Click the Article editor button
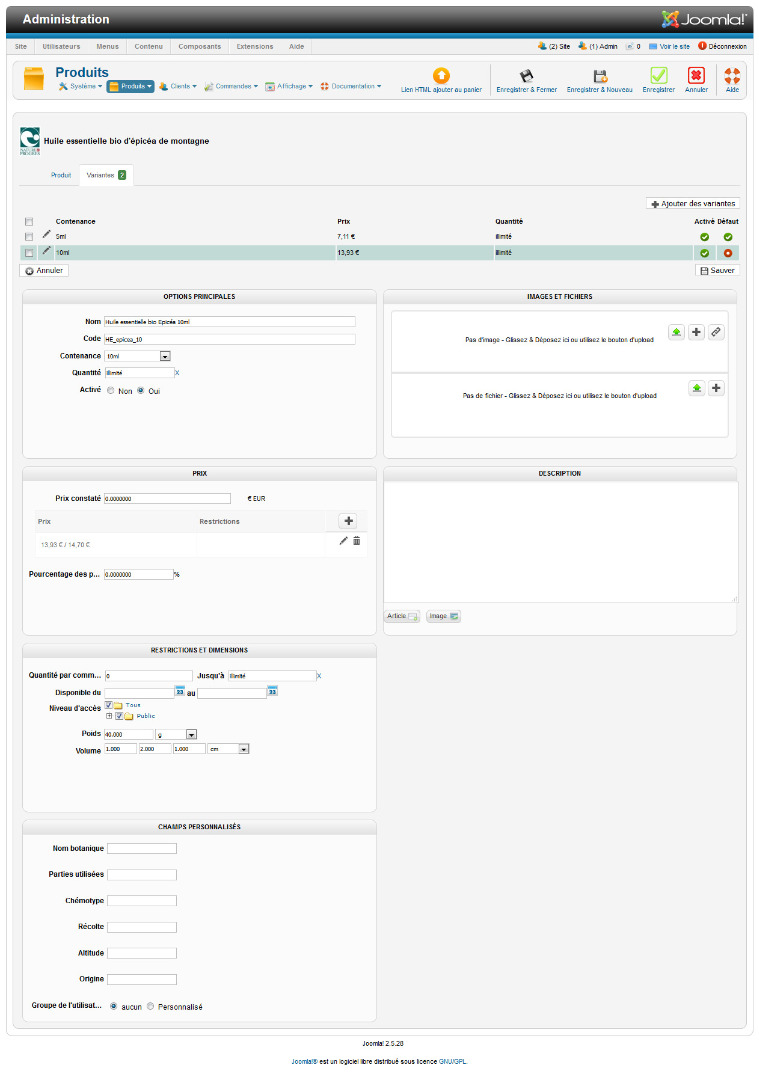The height and width of the screenshot is (1080, 759). pyautogui.click(x=402, y=616)
